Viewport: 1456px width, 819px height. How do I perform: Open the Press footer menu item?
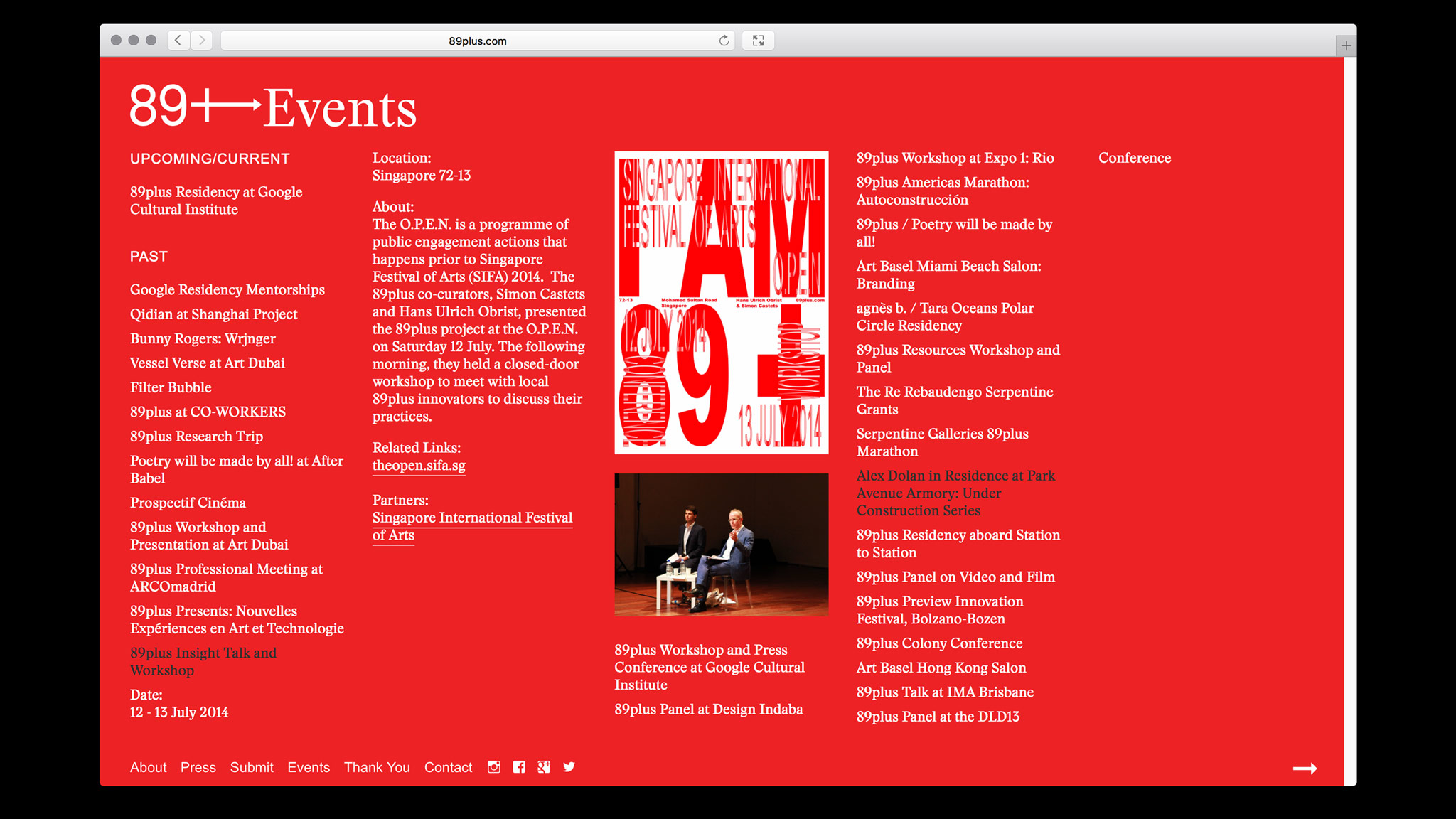click(x=198, y=767)
